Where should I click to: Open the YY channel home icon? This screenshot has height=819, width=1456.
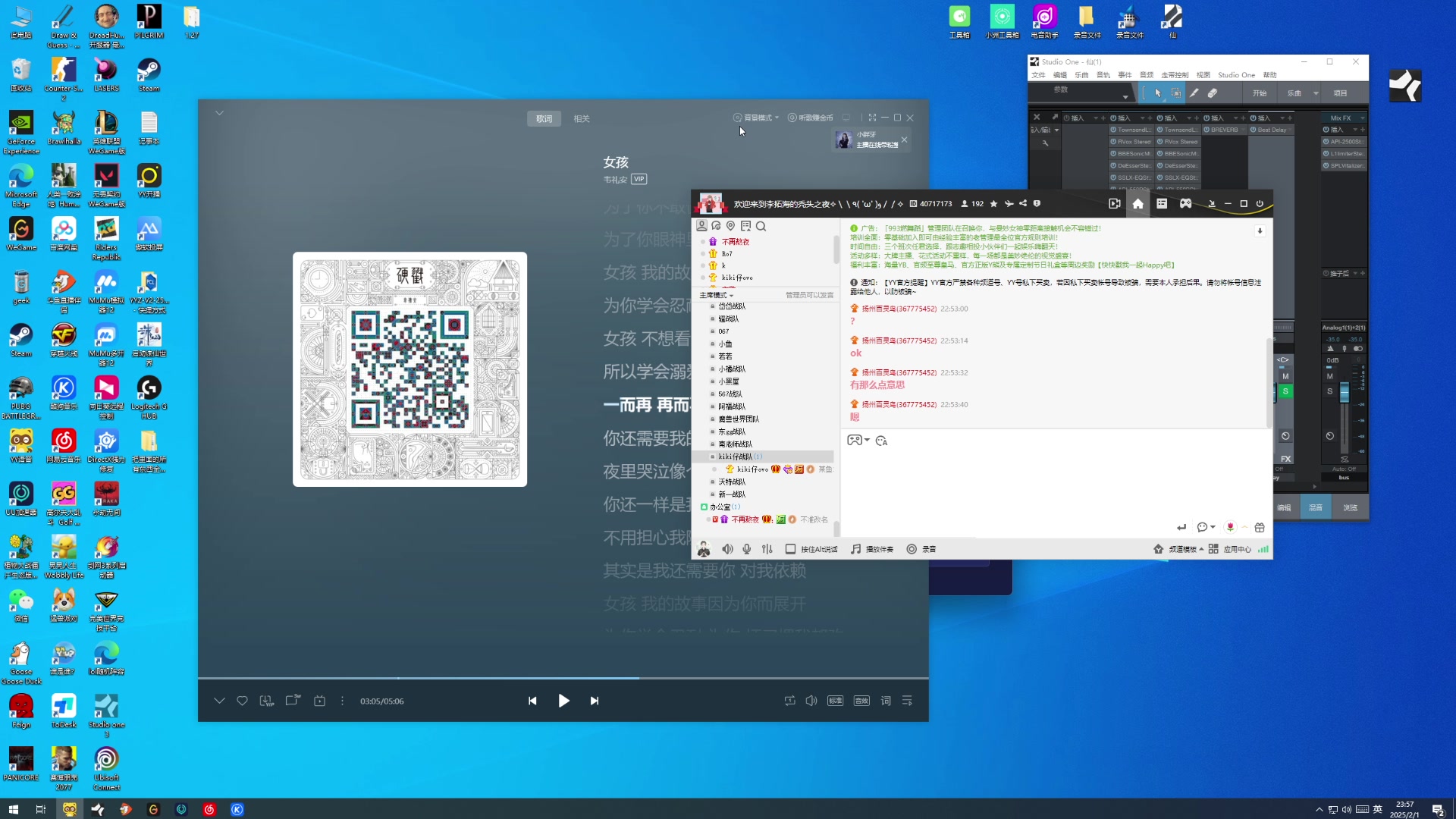pyautogui.click(x=1137, y=203)
